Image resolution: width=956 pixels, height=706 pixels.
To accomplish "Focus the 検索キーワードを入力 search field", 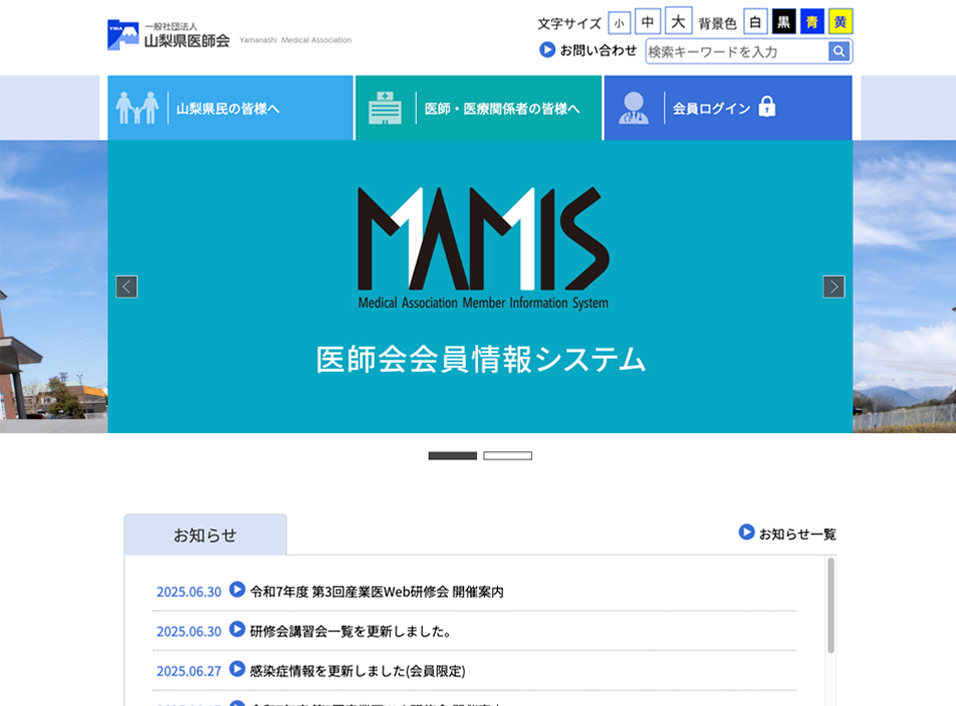I will (x=737, y=52).
